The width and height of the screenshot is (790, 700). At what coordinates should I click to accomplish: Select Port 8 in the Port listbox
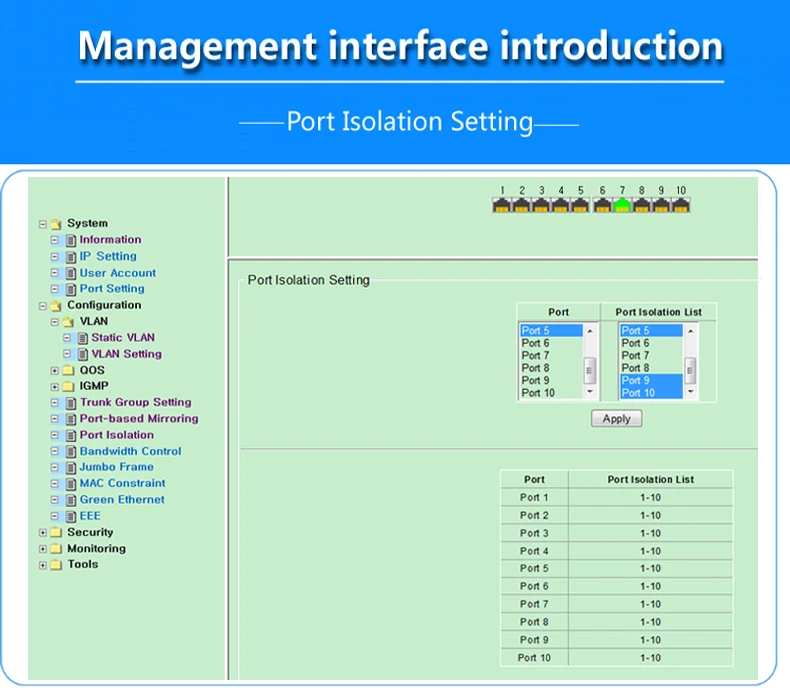click(551, 368)
